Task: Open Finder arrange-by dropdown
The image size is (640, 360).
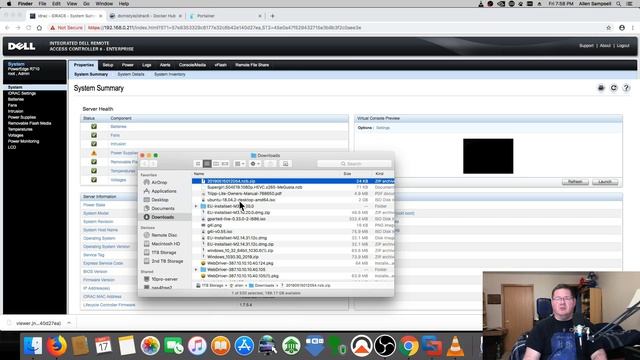Action: [240, 164]
